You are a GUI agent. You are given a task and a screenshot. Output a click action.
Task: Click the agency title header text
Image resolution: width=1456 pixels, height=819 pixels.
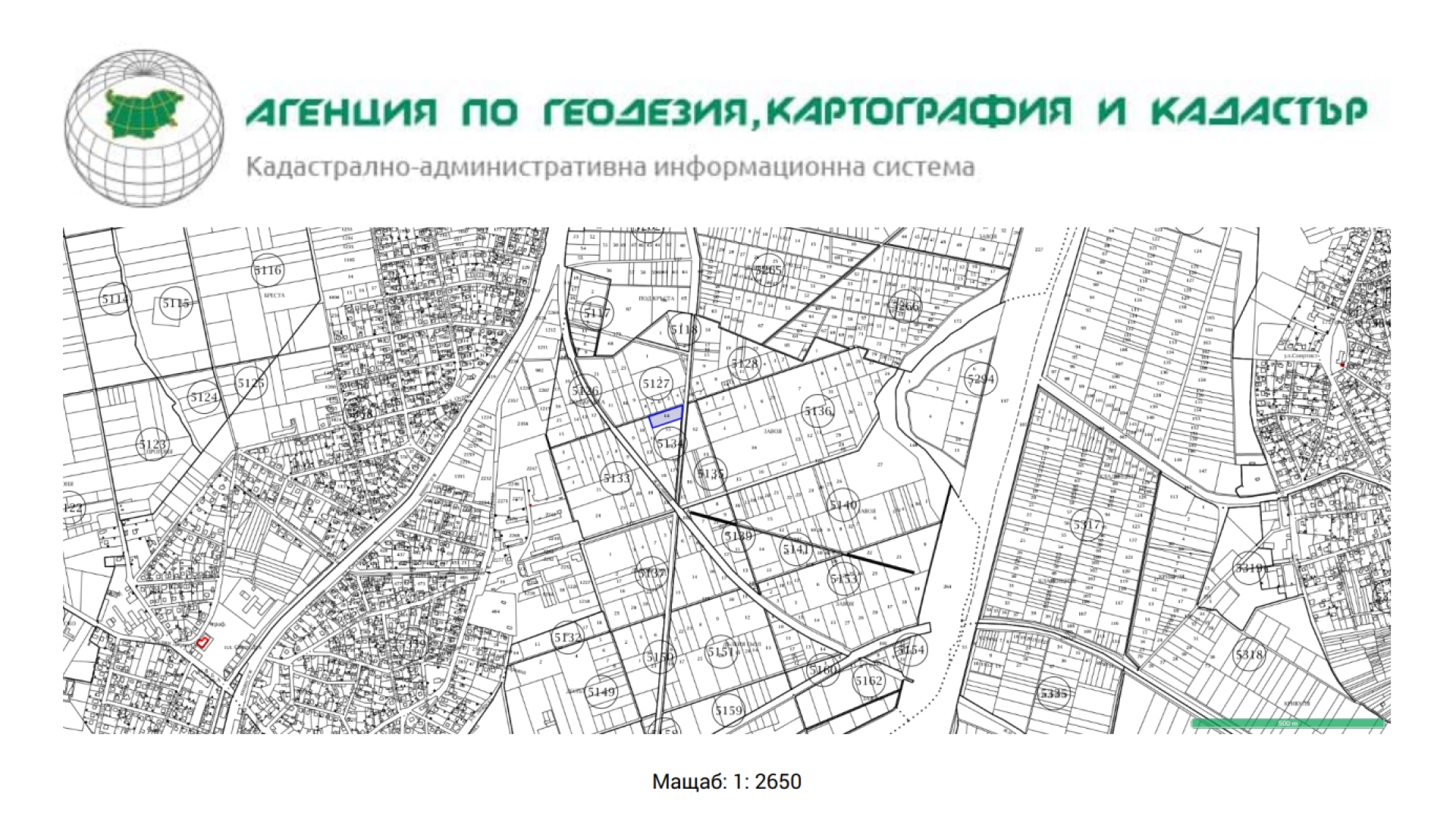pos(808,111)
